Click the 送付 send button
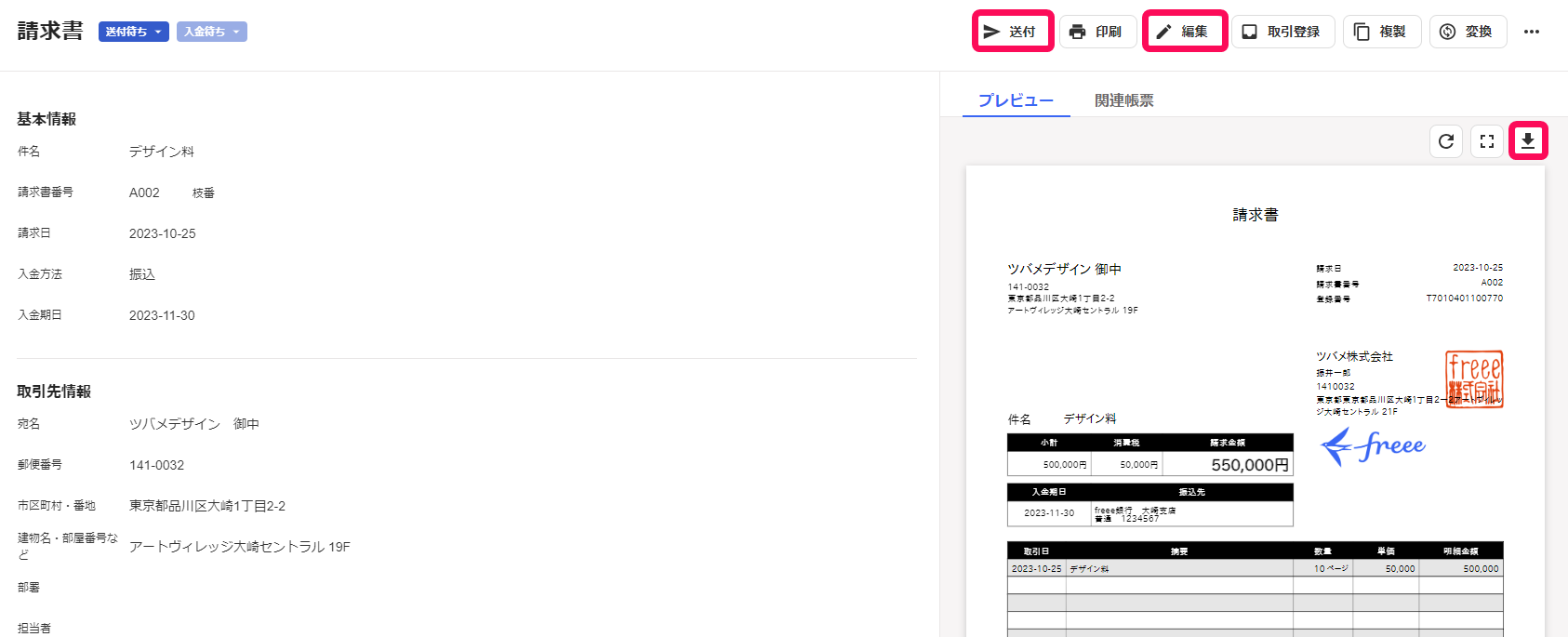The image size is (1568, 637). [x=1013, y=32]
